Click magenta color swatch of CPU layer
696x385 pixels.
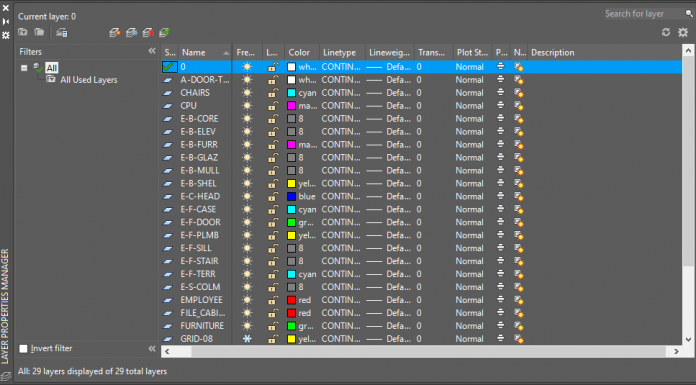(x=291, y=106)
